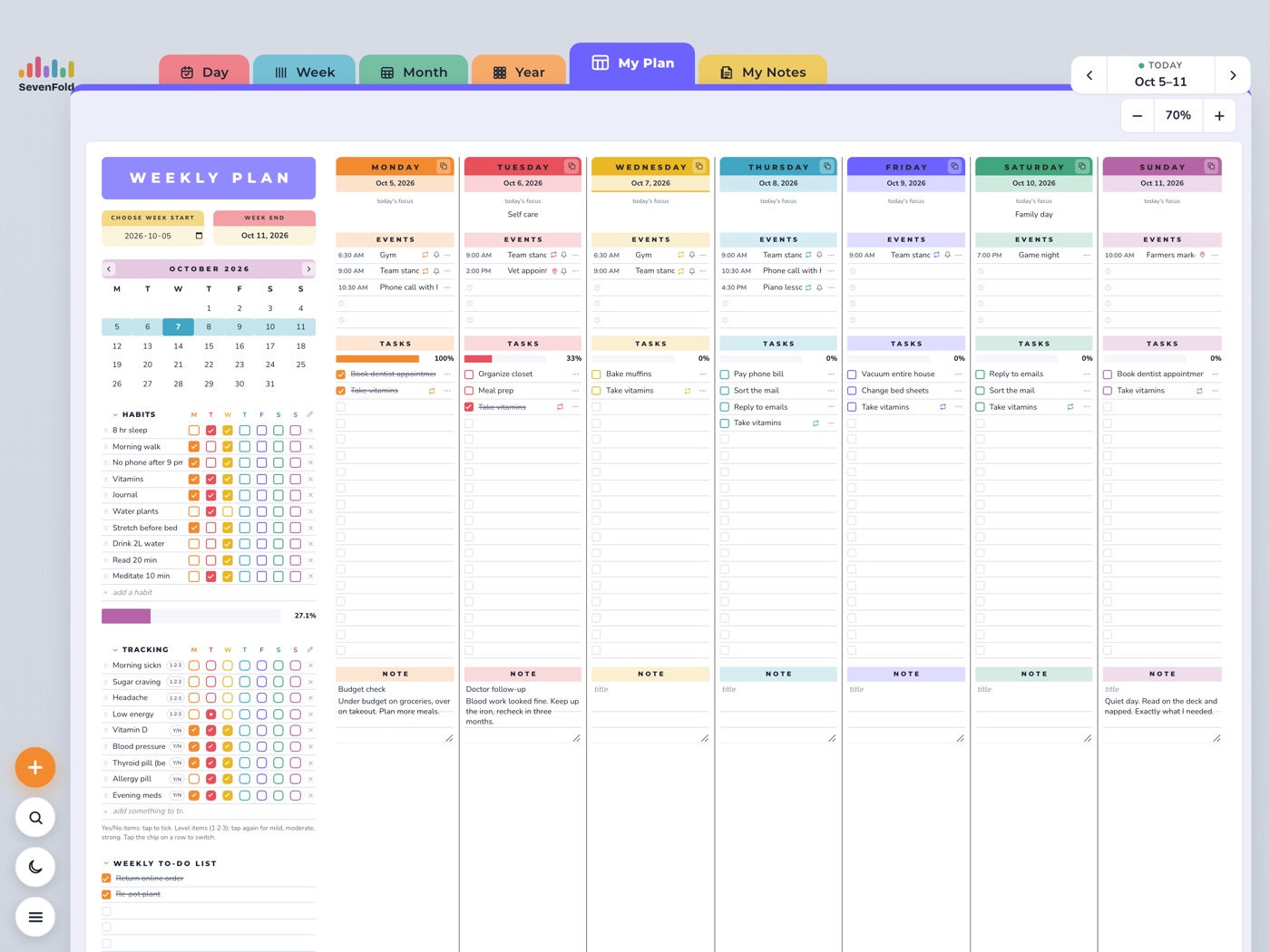Click the Sunday note title field
The width and height of the screenshot is (1270, 952).
point(1162,690)
